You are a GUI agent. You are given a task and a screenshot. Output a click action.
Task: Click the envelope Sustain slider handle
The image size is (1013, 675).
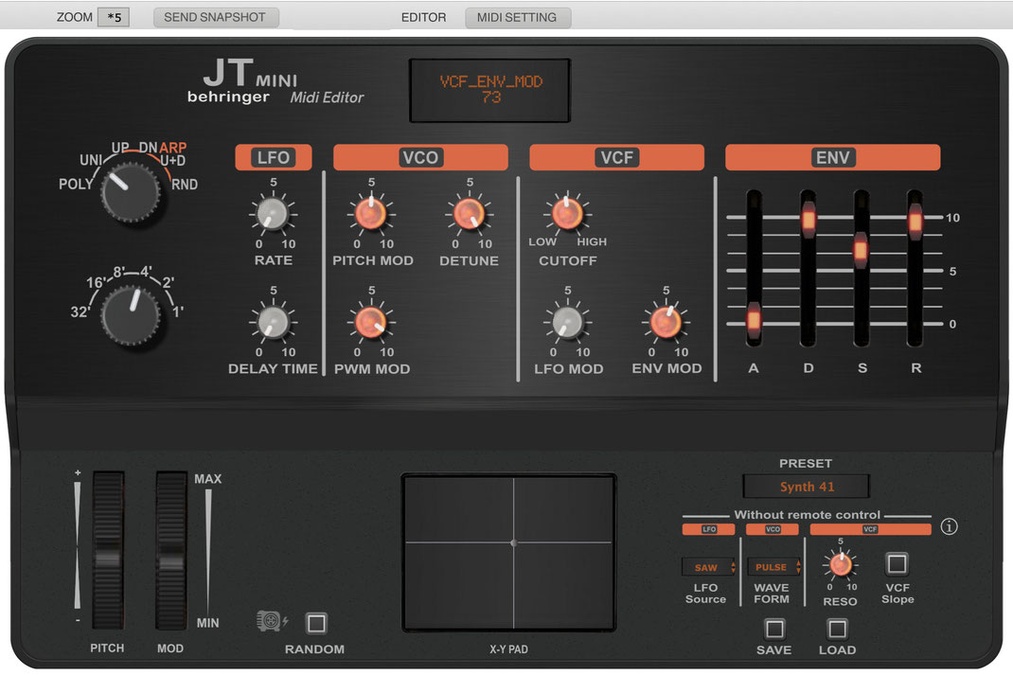tap(861, 247)
